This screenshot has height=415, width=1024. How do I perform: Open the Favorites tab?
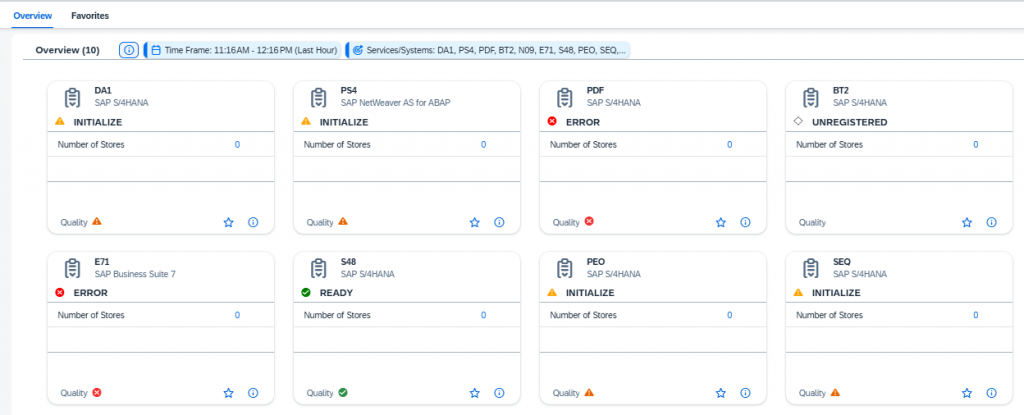click(x=90, y=16)
